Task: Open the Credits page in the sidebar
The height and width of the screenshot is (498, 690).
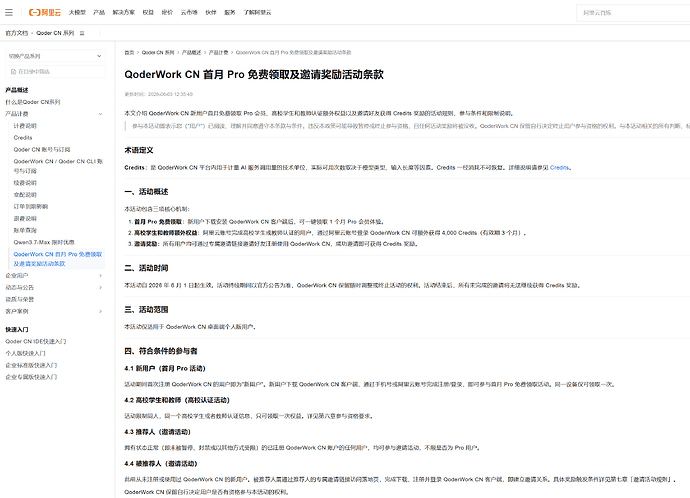Action: point(23,138)
